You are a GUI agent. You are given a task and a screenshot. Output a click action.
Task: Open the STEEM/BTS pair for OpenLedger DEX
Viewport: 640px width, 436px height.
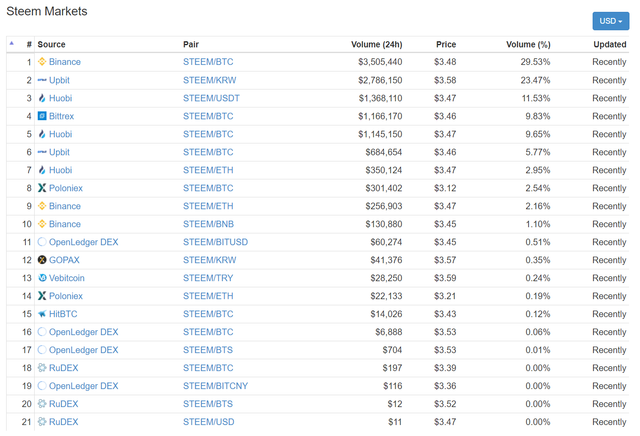[x=208, y=349]
